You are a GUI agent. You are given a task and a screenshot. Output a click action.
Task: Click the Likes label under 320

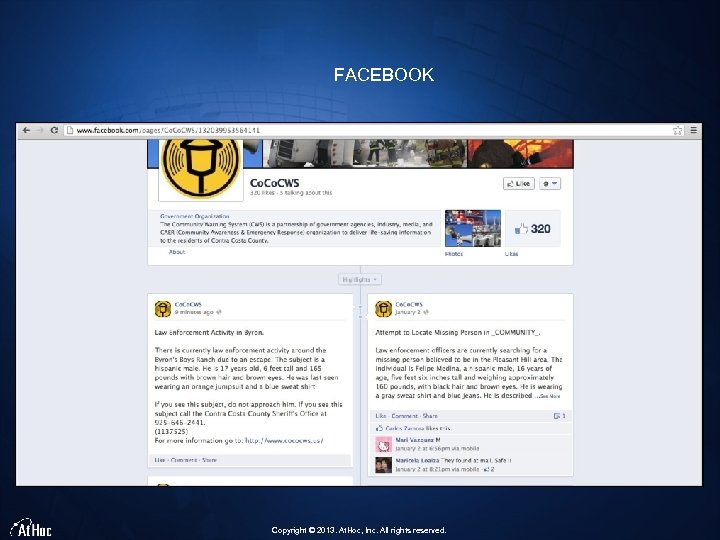tap(512, 254)
